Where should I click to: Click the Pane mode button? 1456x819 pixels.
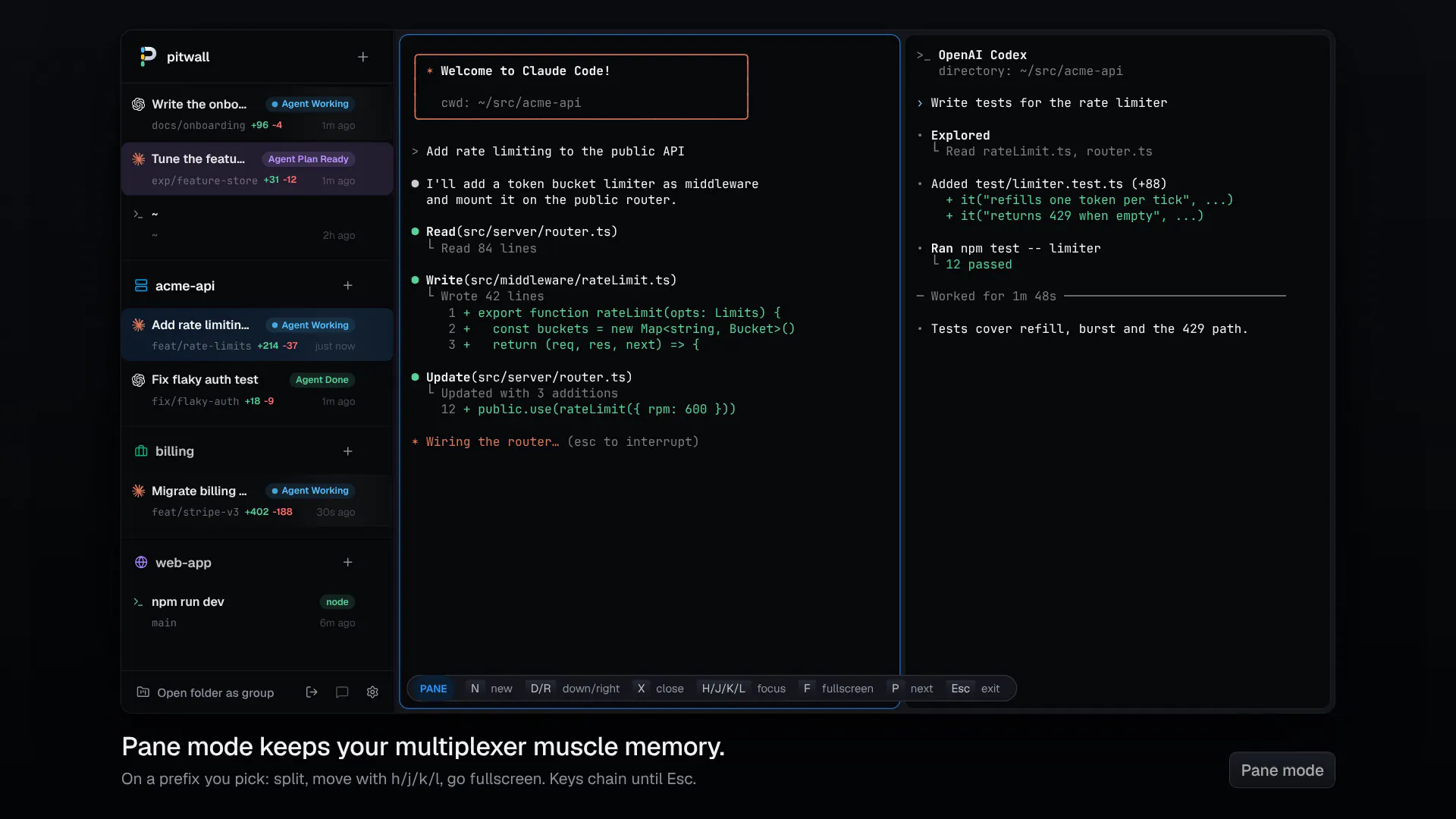click(x=1282, y=770)
